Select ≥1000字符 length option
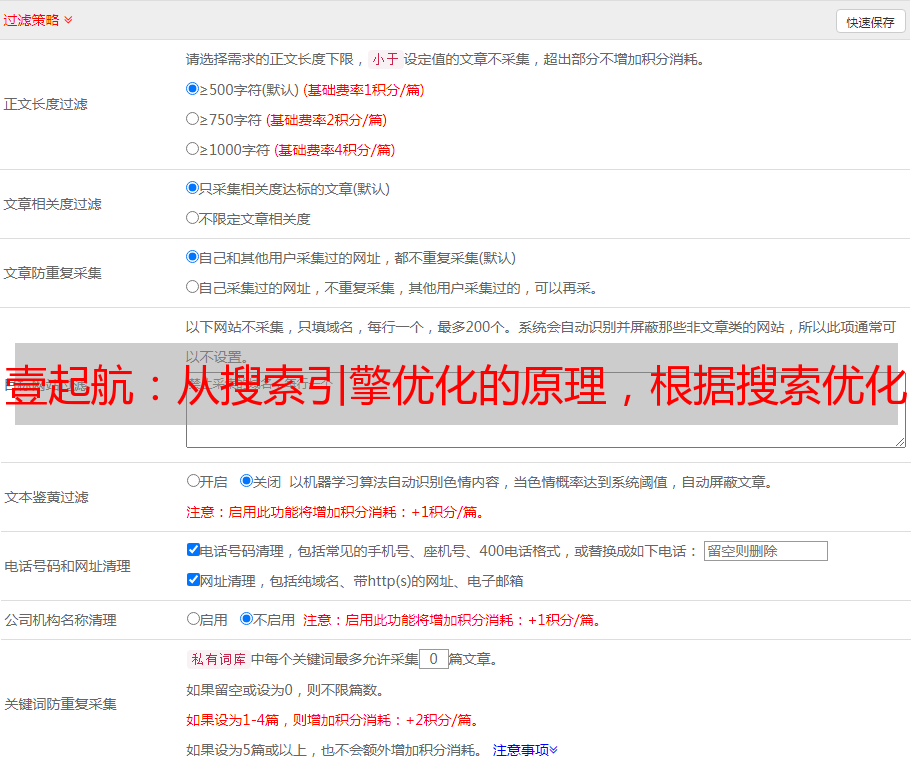 pyautogui.click(x=192, y=149)
